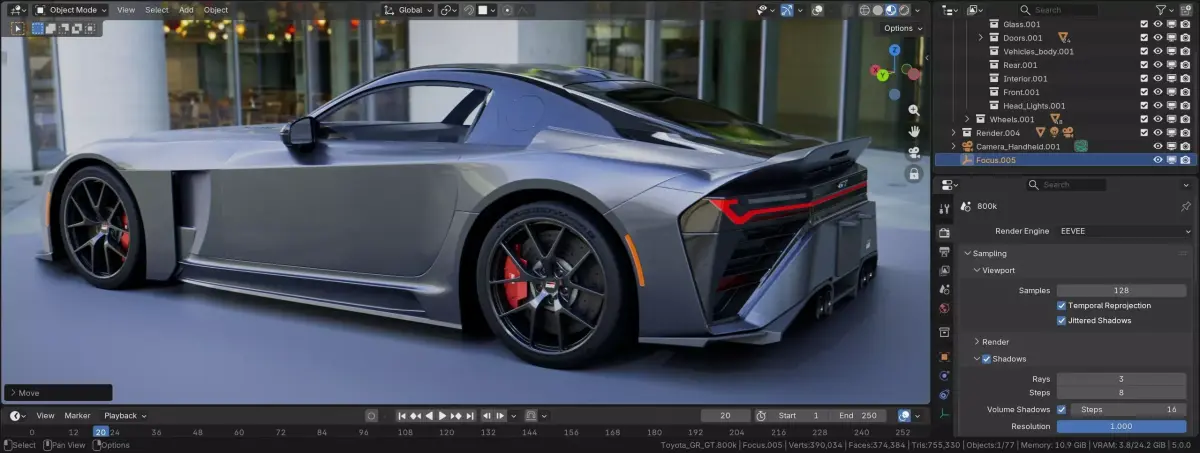
Task: Toggle the Shadows checkbox
Action: point(987,358)
